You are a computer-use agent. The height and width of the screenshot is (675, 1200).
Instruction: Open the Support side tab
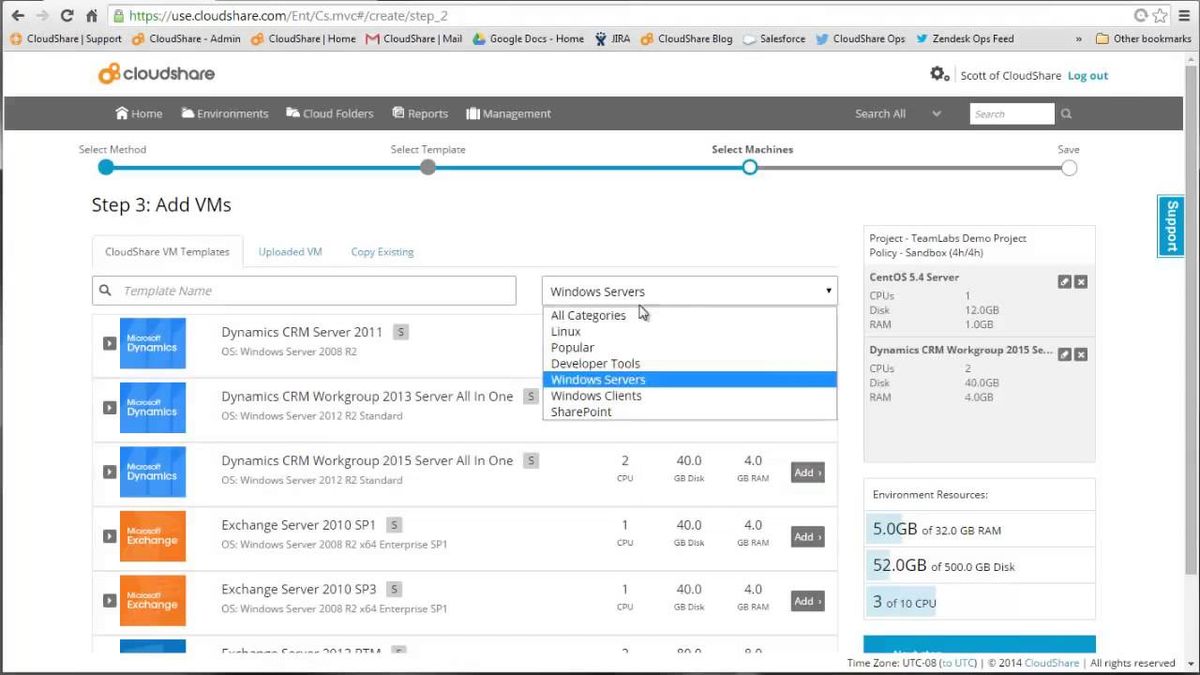(1170, 226)
